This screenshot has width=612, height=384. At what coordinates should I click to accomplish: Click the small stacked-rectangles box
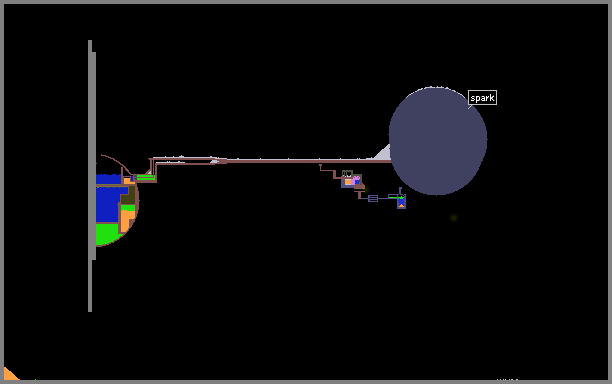(373, 198)
